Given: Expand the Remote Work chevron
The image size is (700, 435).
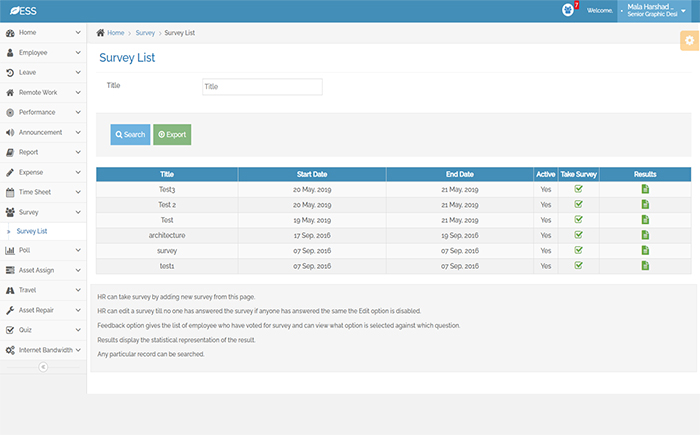Looking at the screenshot, I should [x=78, y=92].
